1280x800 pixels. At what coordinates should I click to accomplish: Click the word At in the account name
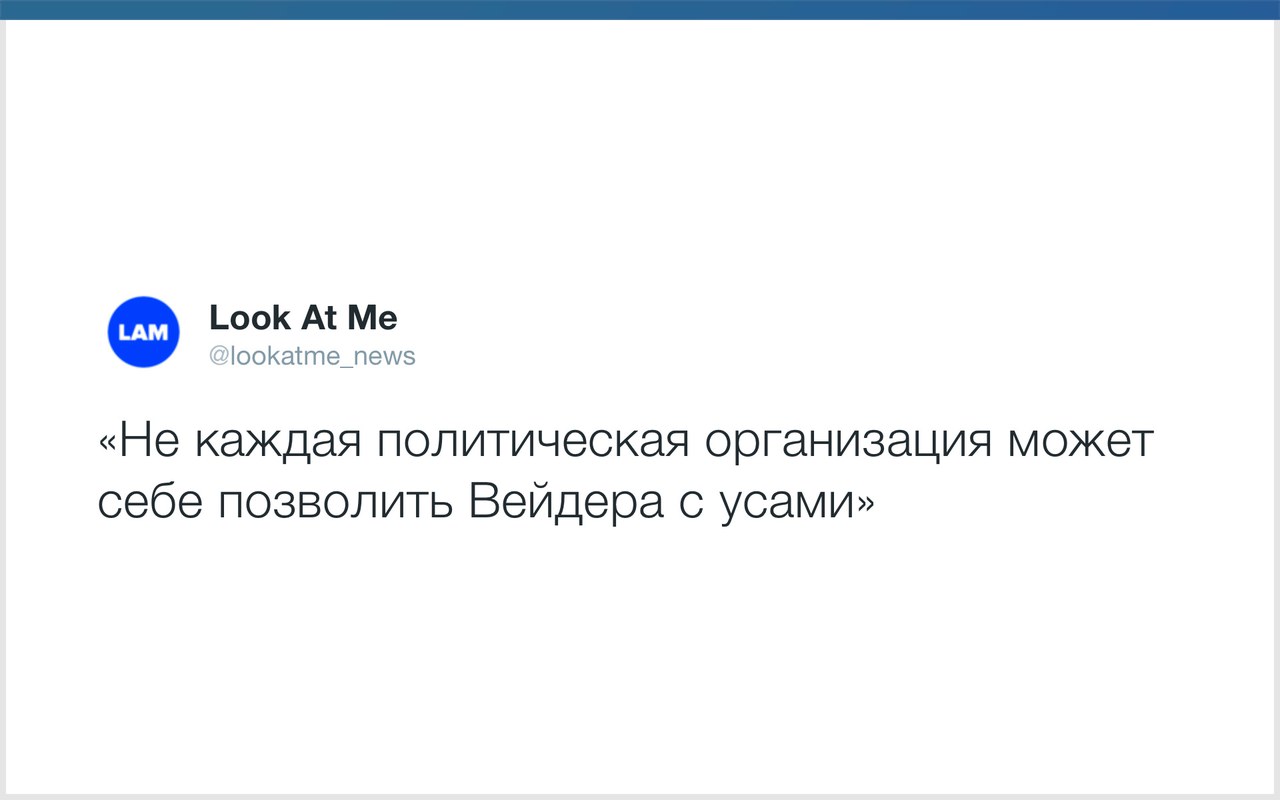pyautogui.click(x=318, y=318)
